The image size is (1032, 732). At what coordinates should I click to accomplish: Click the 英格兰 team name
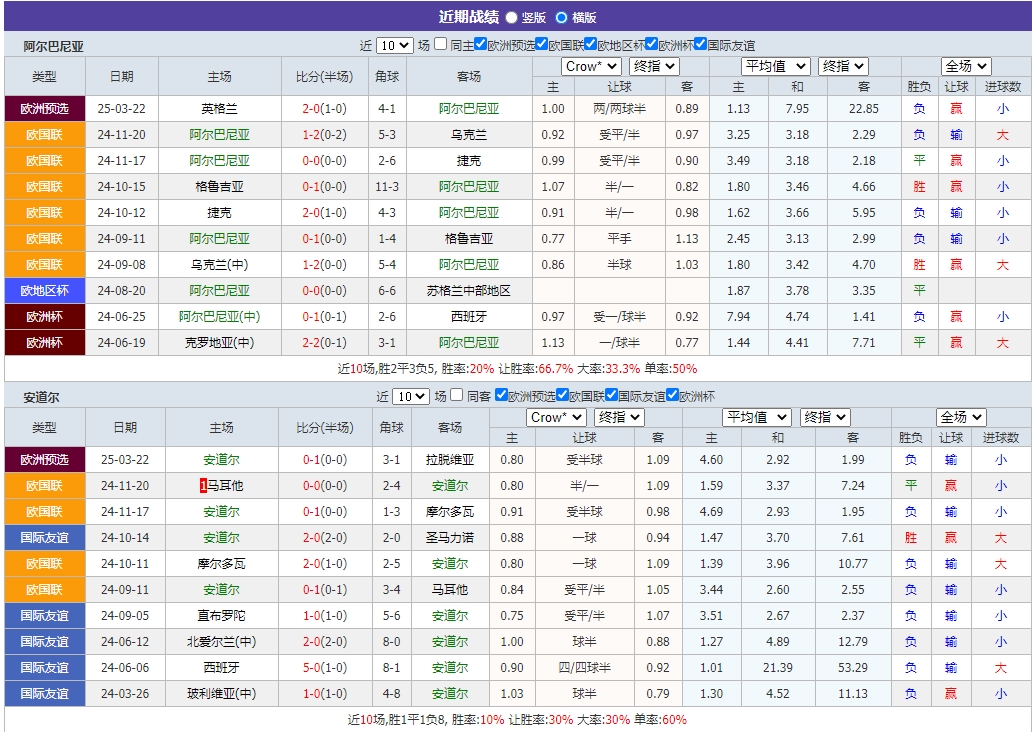(x=217, y=108)
